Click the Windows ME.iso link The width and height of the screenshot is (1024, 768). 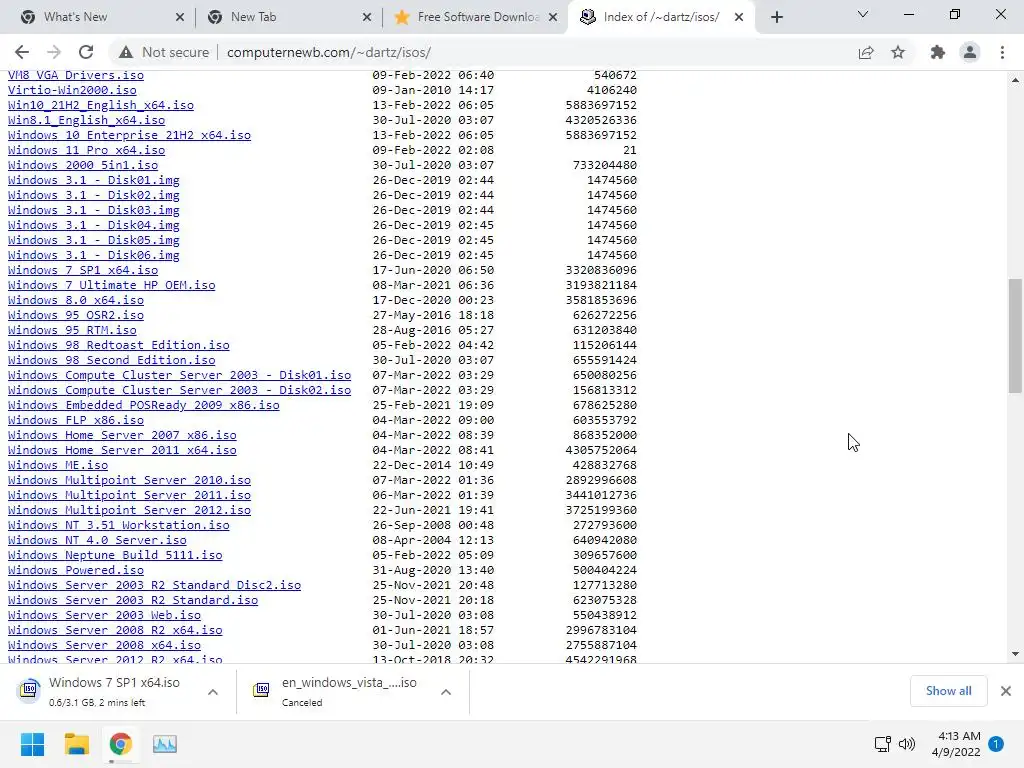[x=58, y=466]
